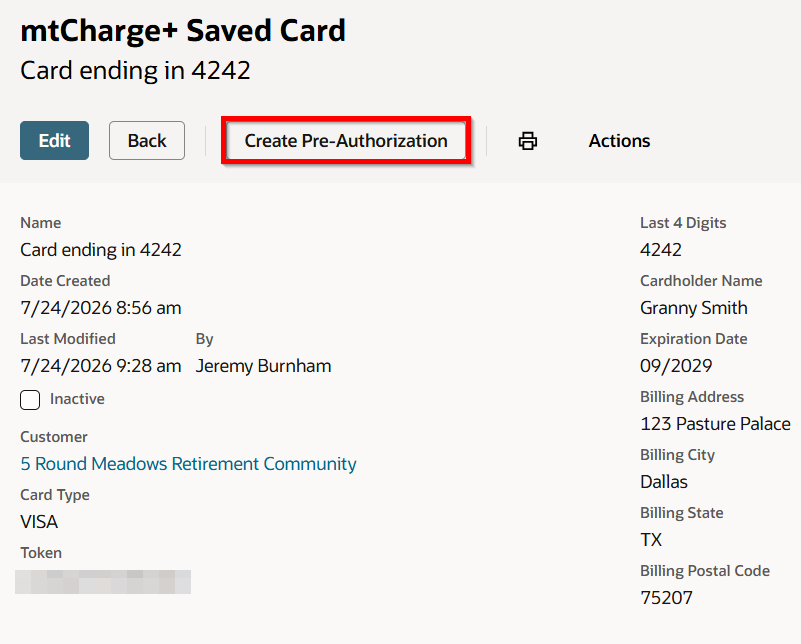Toggle the Inactive checkbox
This screenshot has width=801, height=644.
(30, 400)
